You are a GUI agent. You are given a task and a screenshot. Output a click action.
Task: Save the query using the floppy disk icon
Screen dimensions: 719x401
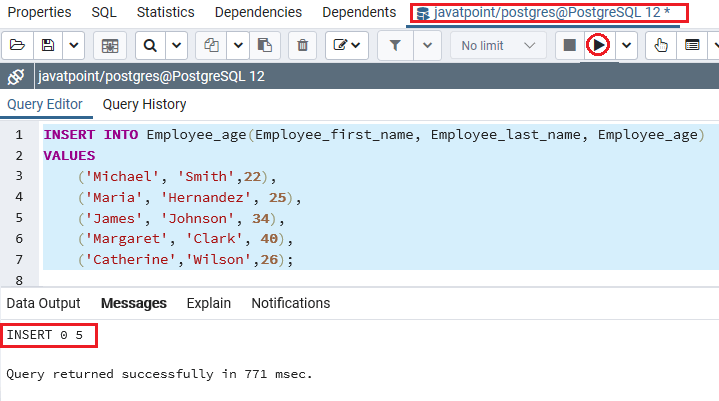pyautogui.click(x=48, y=45)
